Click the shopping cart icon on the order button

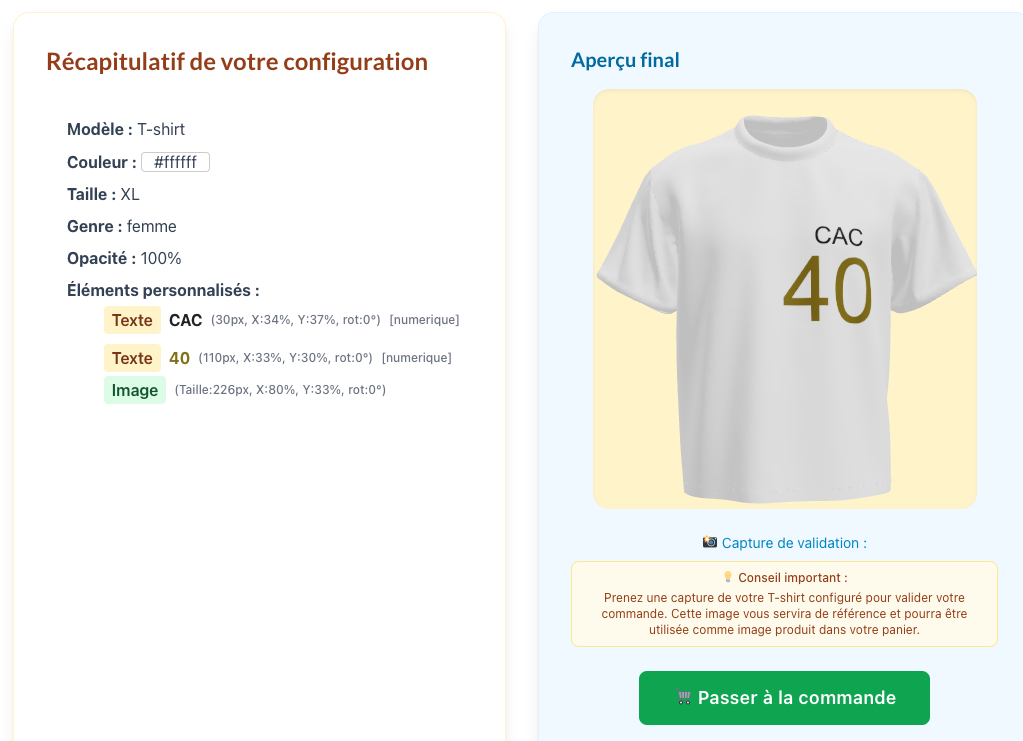[684, 698]
